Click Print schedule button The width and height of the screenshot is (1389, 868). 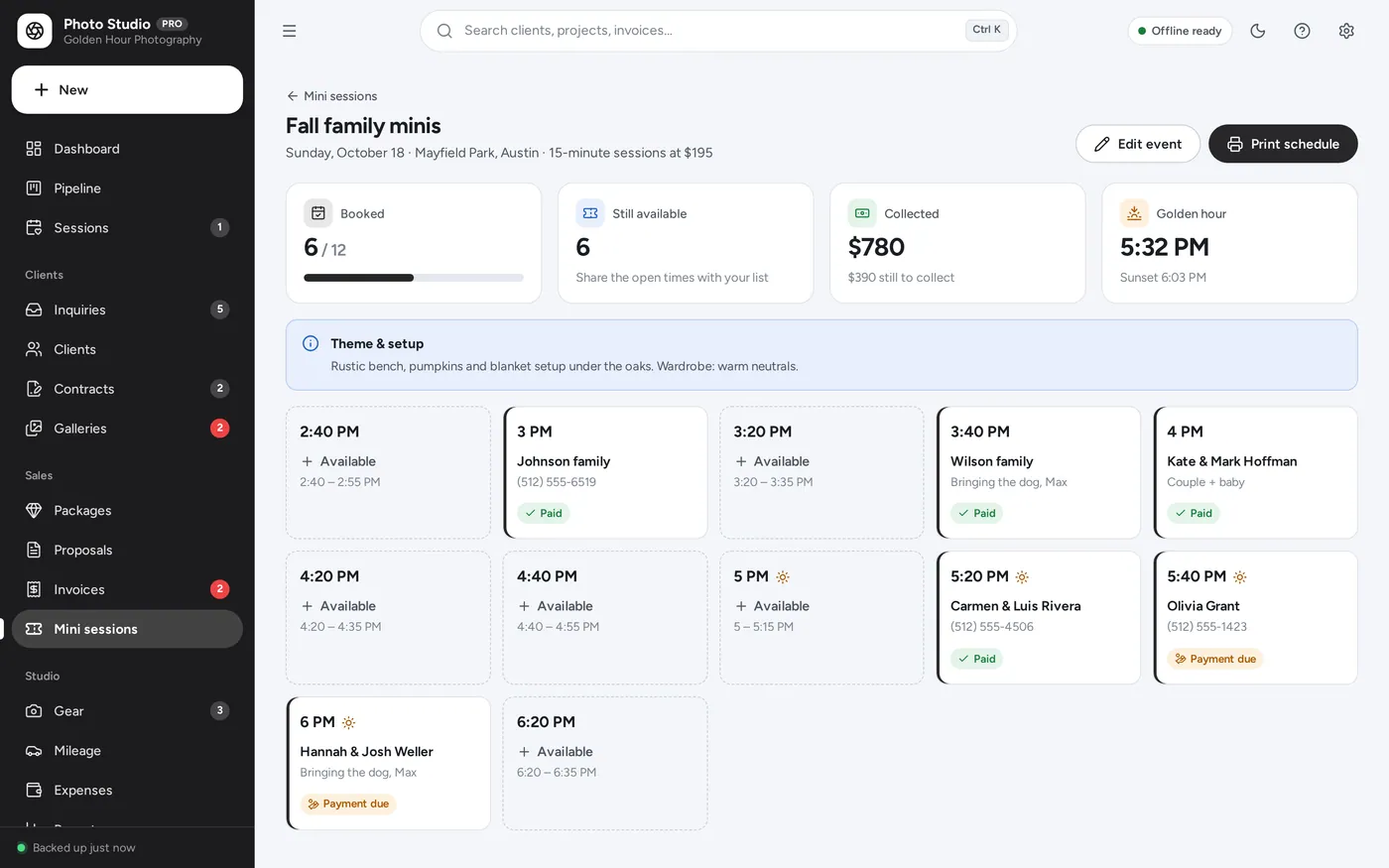coord(1283,144)
